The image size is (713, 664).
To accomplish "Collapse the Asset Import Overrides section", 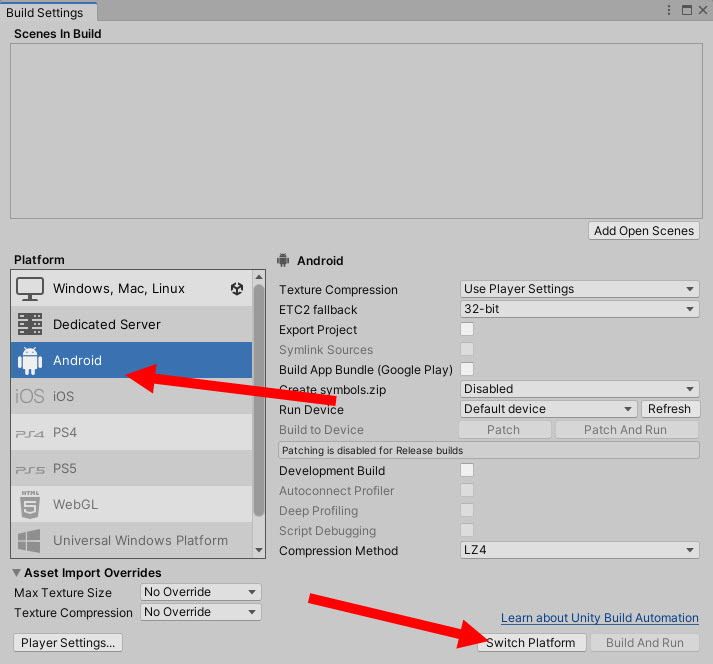I will tap(16, 573).
